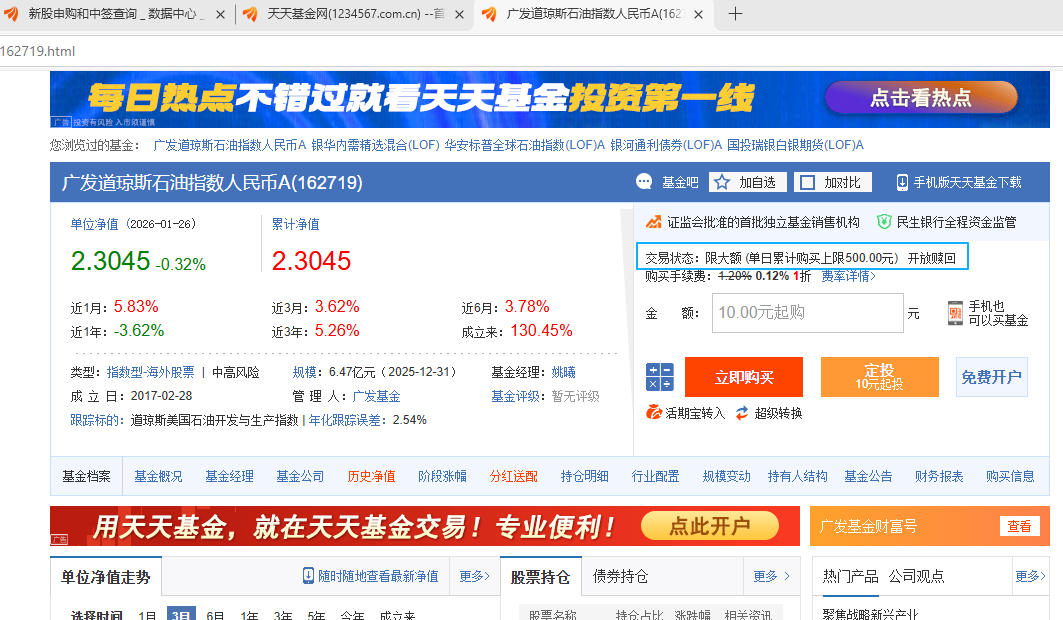Screen dimensions: 1063x620
Task: Open the 购买信息 navigation item
Action: pos(1010,476)
